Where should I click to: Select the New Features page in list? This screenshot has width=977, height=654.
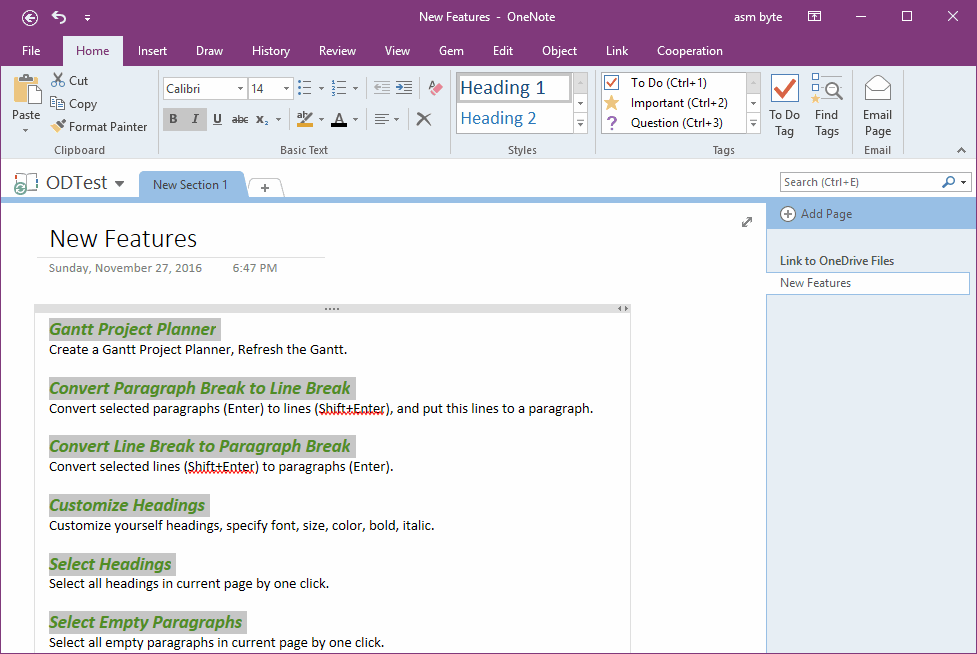click(x=868, y=283)
